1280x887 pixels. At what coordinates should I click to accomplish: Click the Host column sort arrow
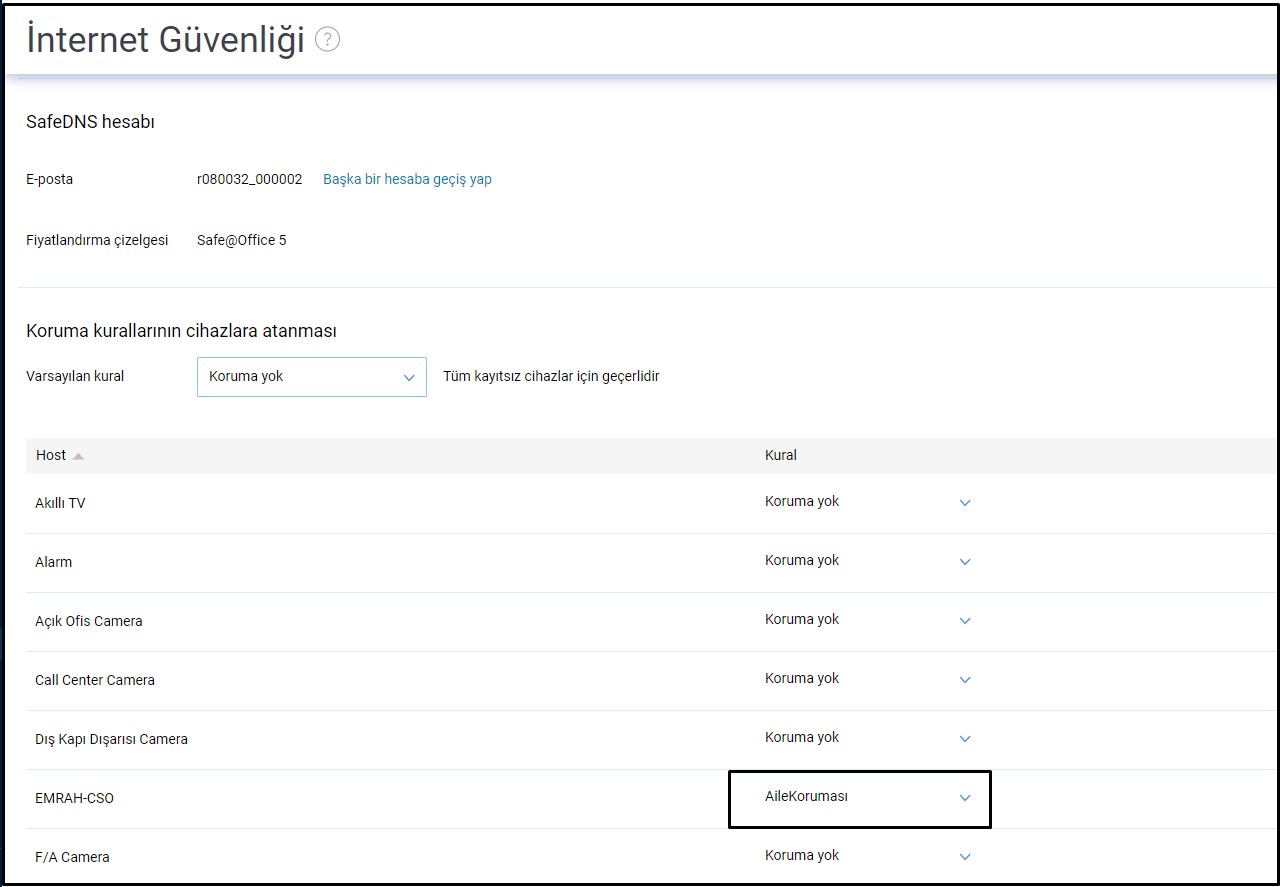pyautogui.click(x=78, y=456)
